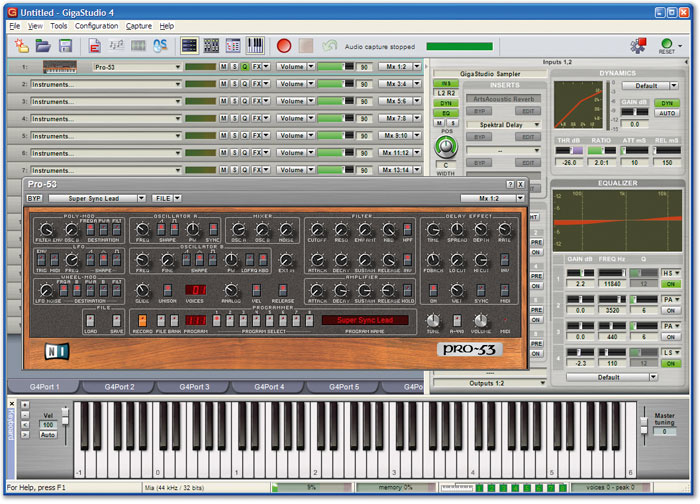The image size is (700, 504).
Task: Click the AUTO button in Dynamics section
Action: point(668,114)
